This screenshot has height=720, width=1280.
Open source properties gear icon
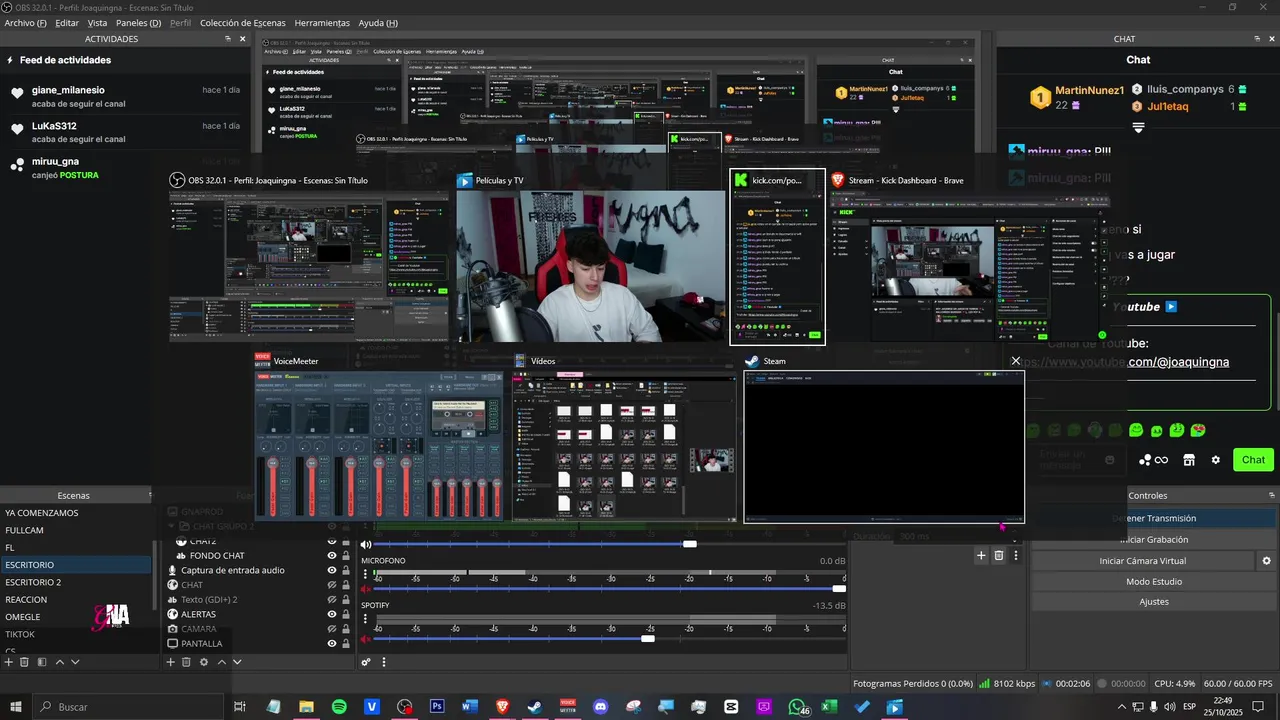(204, 662)
